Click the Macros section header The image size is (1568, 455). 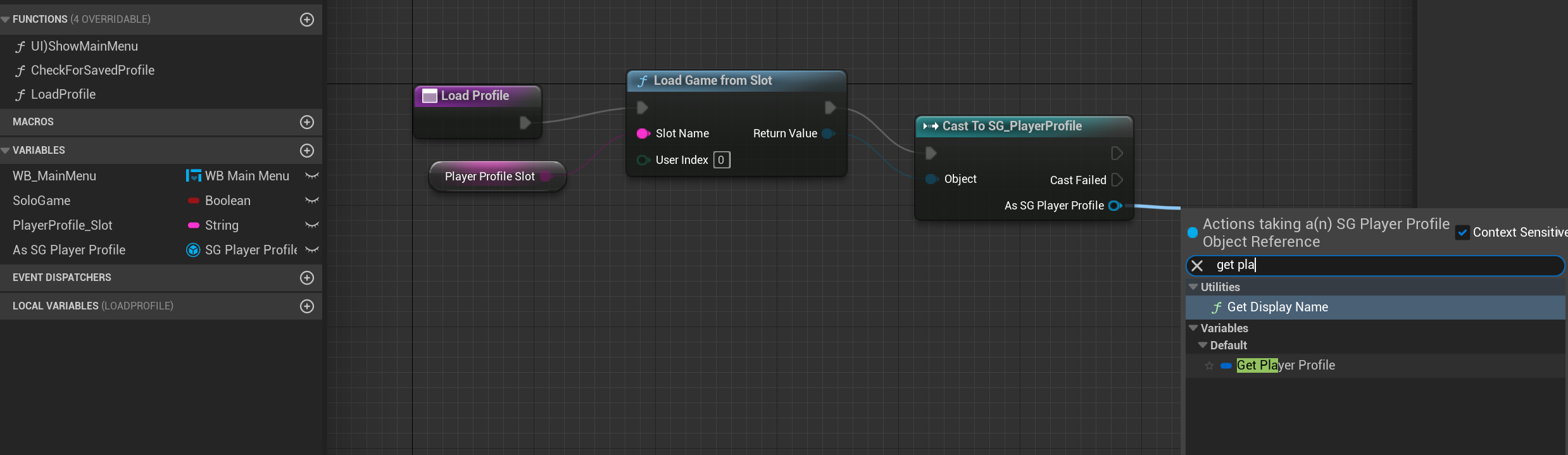tap(161, 122)
